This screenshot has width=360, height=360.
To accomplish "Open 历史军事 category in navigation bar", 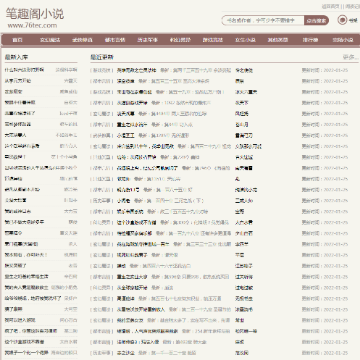I will (148, 40).
